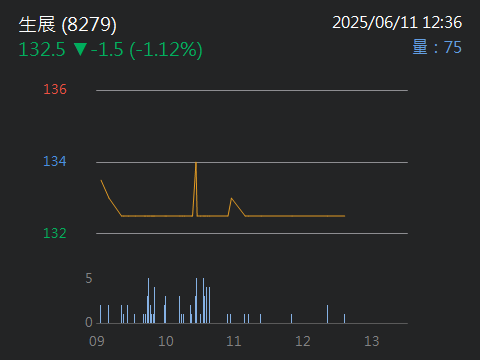Click the current price 132.5

[x=42, y=49]
